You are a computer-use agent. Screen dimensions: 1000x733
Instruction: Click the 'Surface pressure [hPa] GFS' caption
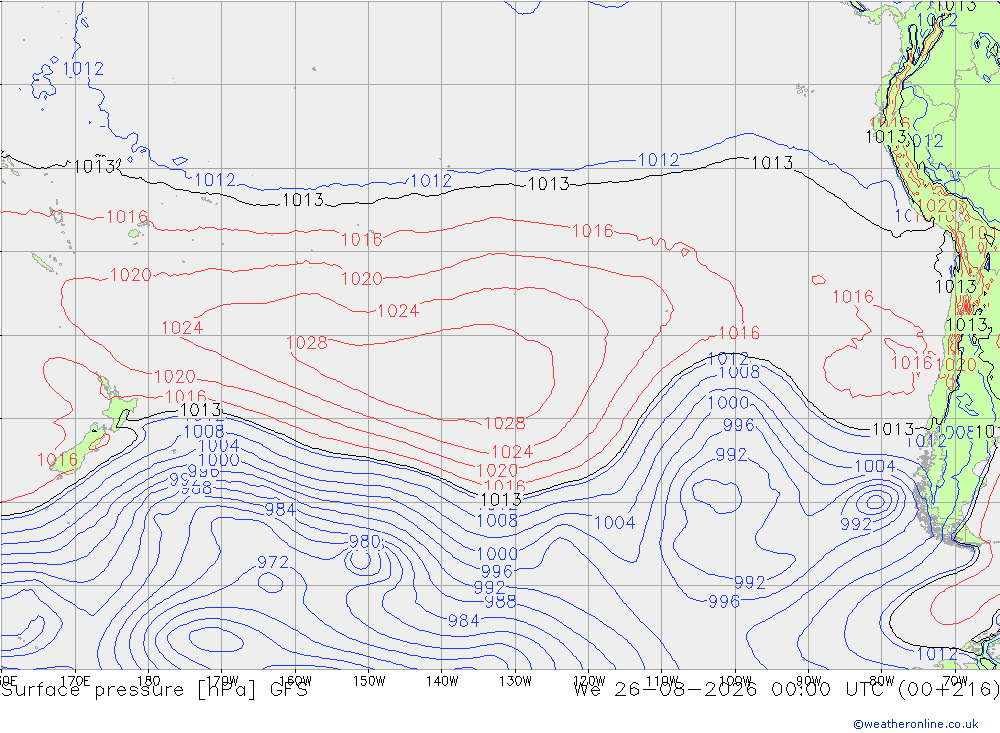(154, 690)
